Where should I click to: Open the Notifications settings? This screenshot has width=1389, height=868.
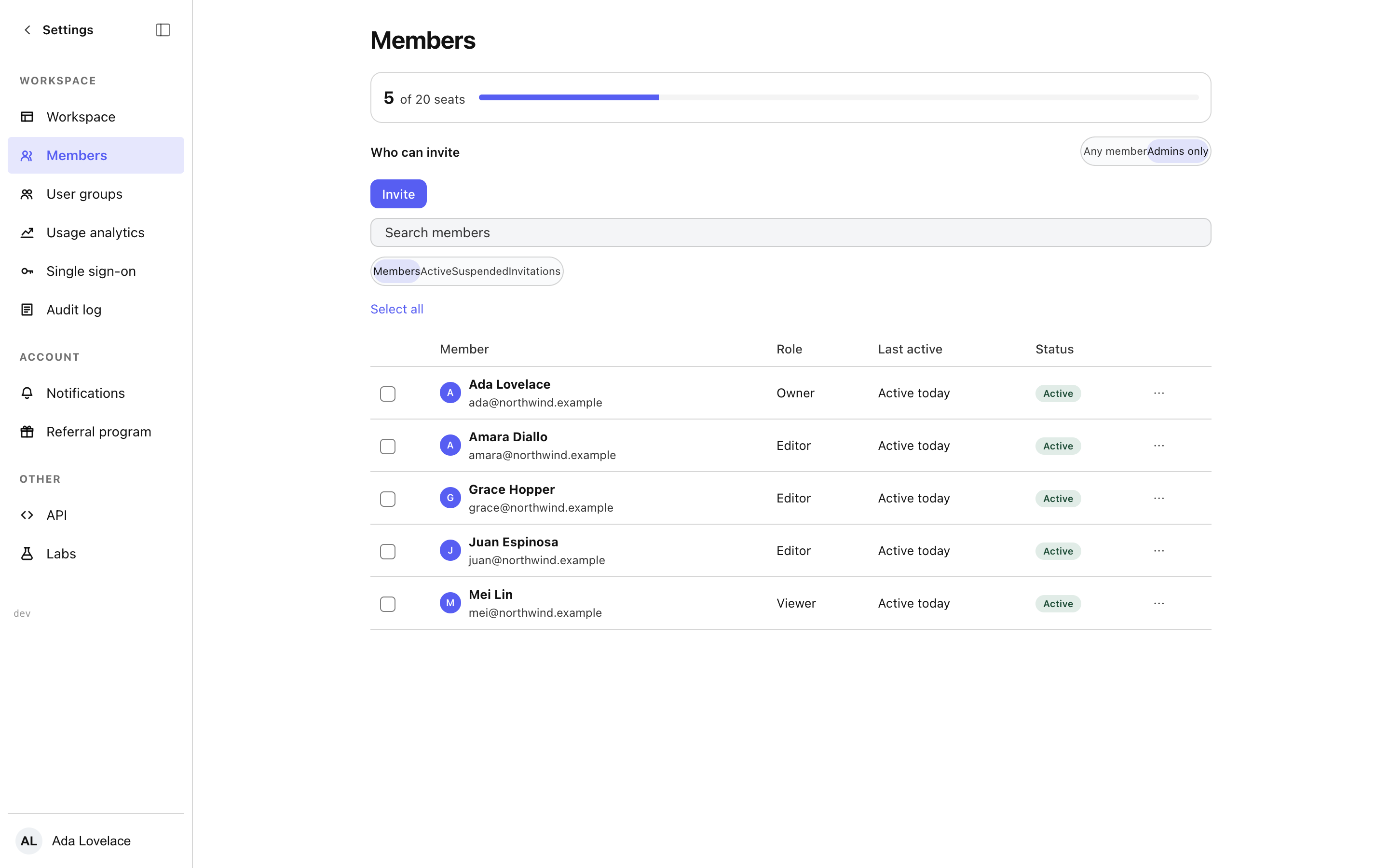[x=96, y=393]
